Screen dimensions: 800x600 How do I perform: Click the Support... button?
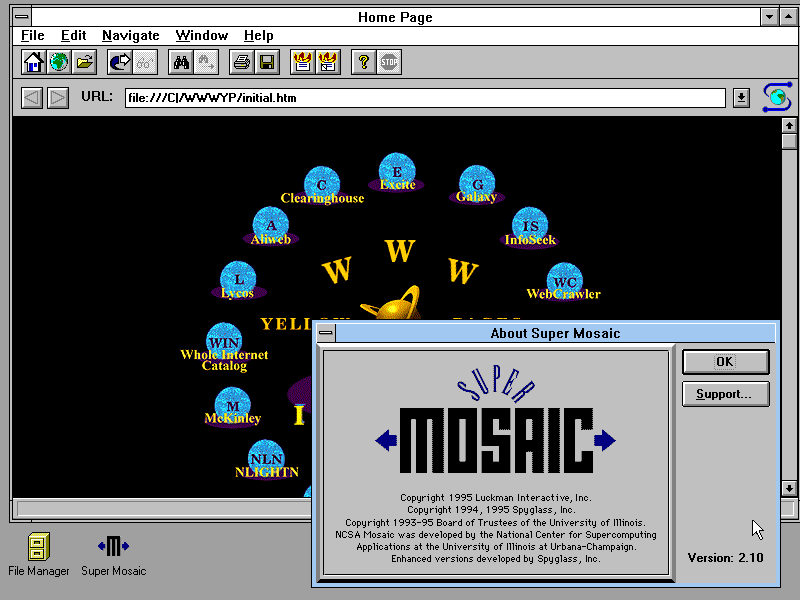(x=726, y=394)
